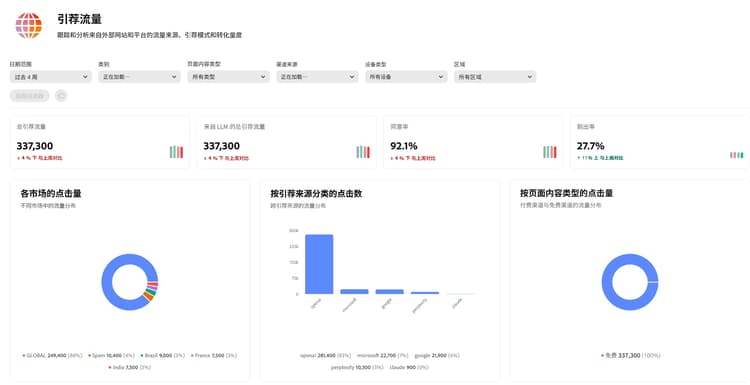
Task: Select the blue donut in the 按页面内容类型的点击量 chart
Action: [x=607, y=282]
